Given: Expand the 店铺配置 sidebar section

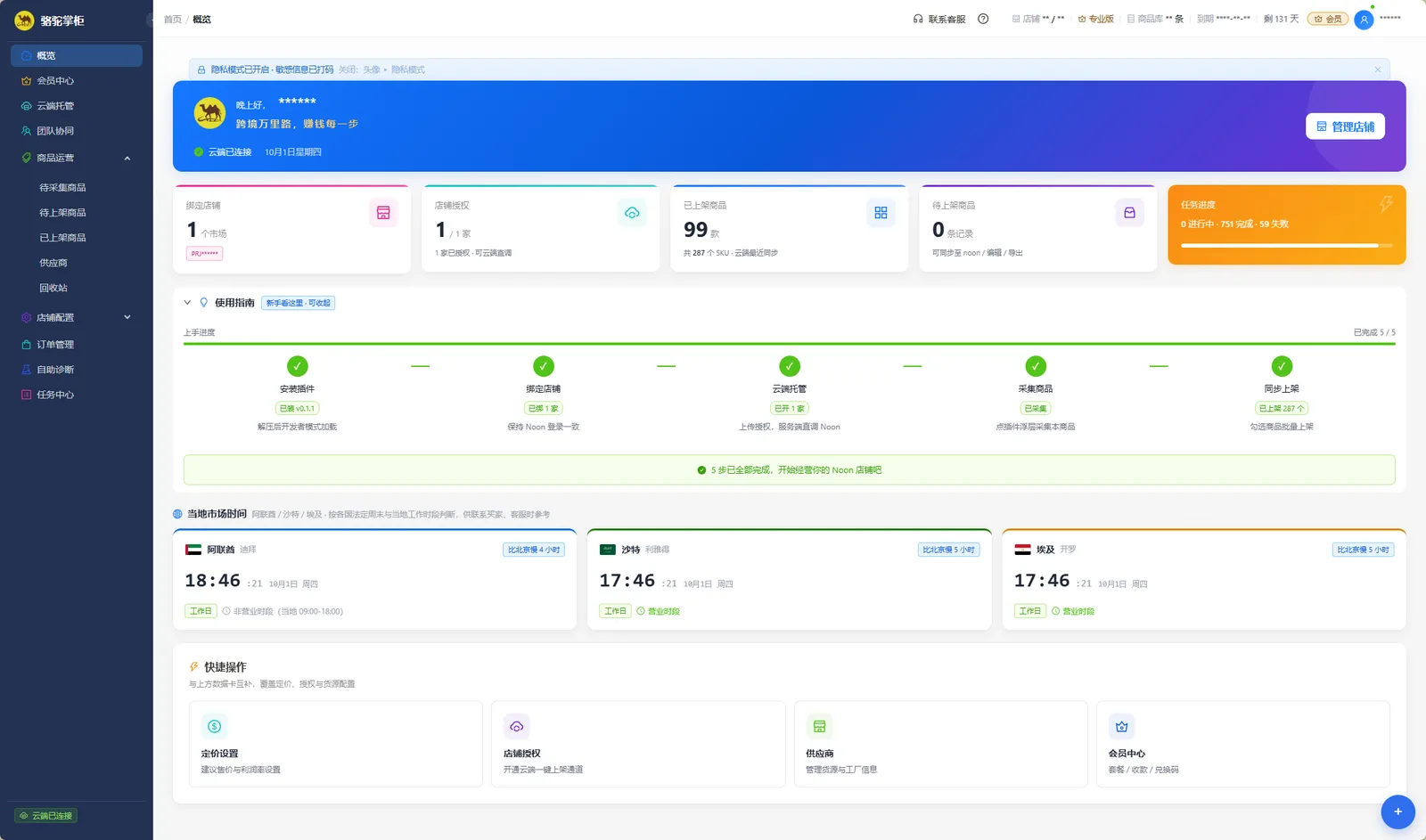Looking at the screenshot, I should coord(127,317).
